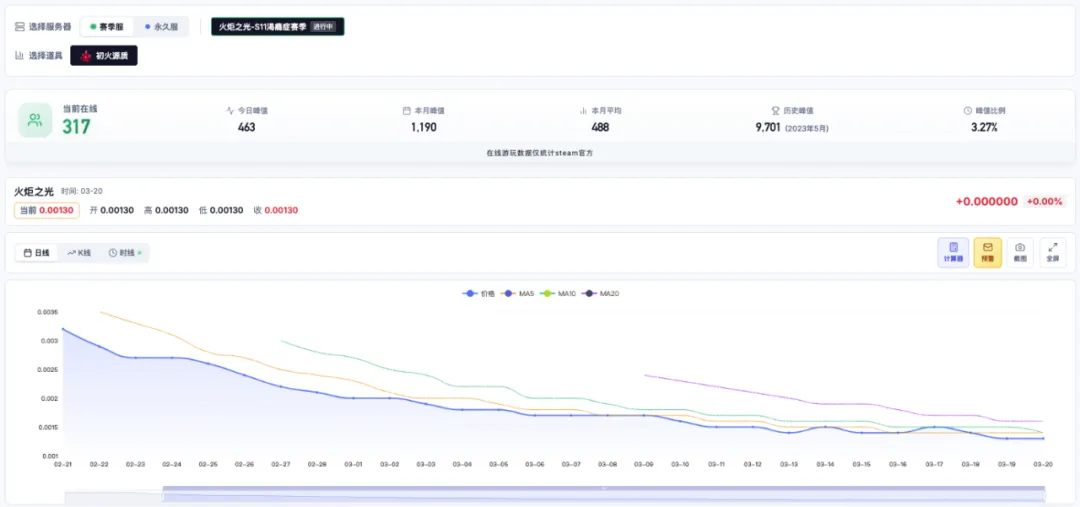Click the MA20 purple legend swatch
The width and height of the screenshot is (1080, 507).
click(x=590, y=293)
